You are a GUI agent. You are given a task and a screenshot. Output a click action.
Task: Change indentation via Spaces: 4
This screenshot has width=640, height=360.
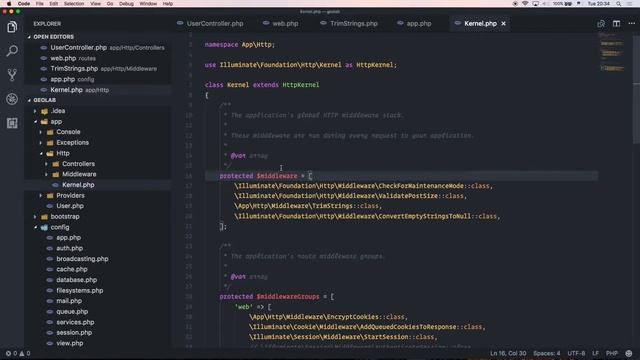point(547,353)
